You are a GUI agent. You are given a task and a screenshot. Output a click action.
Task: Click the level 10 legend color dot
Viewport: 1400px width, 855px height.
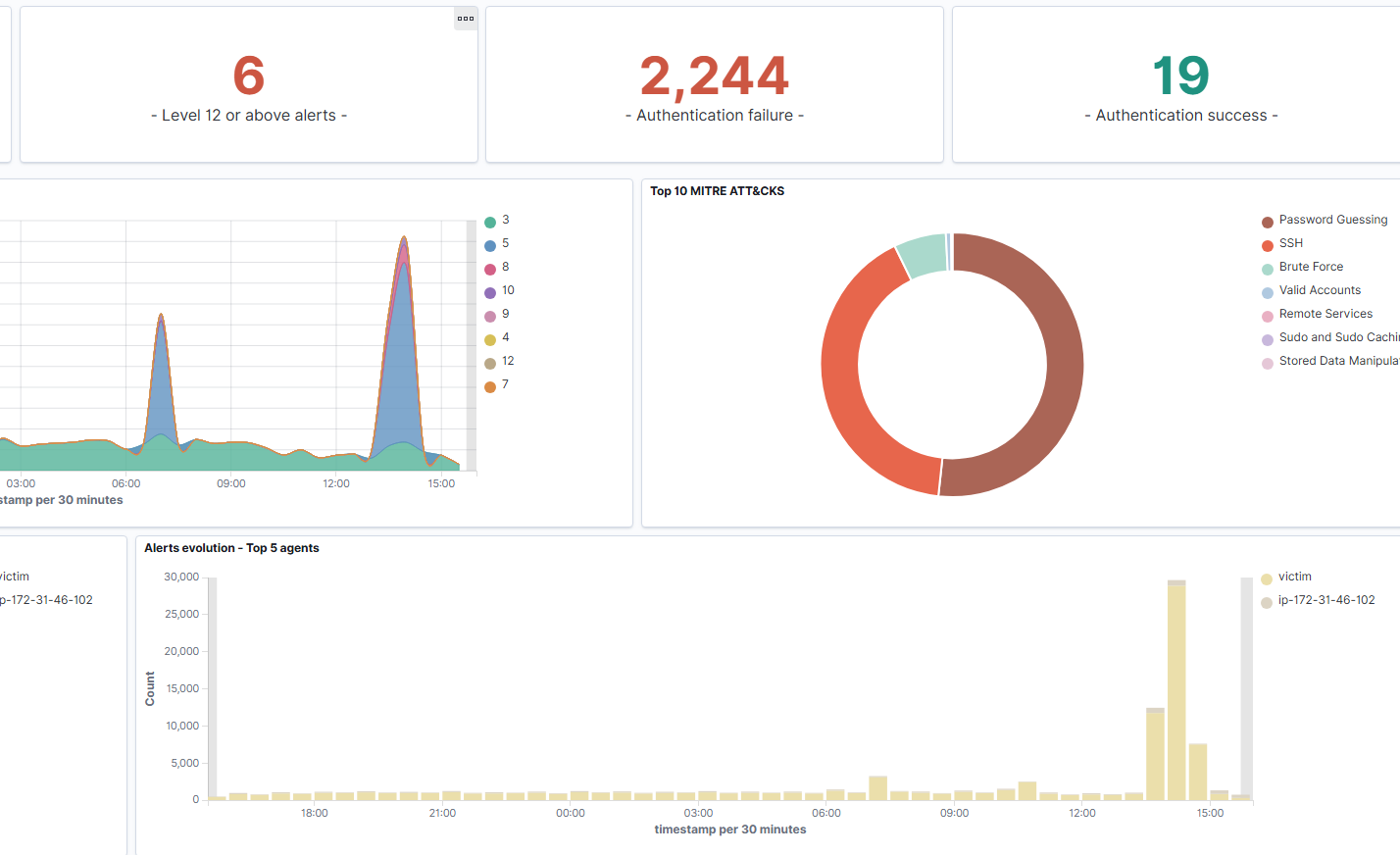tap(490, 292)
